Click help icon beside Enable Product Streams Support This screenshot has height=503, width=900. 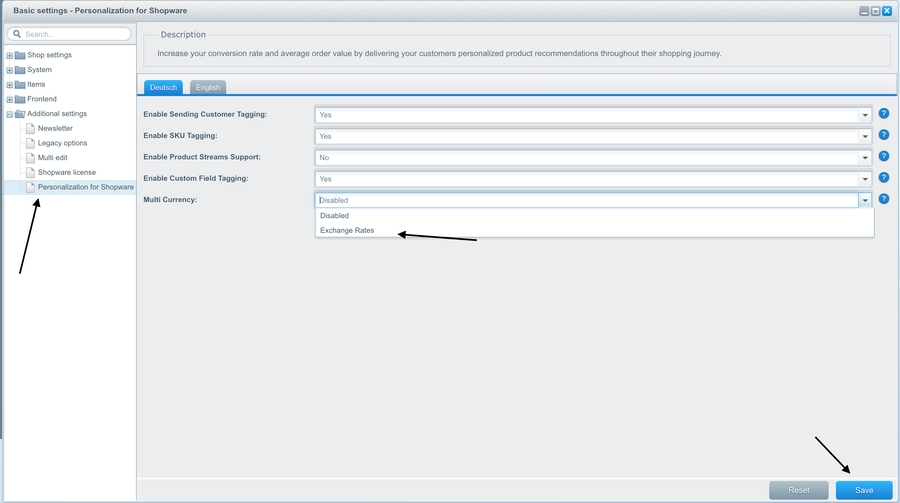(x=883, y=157)
